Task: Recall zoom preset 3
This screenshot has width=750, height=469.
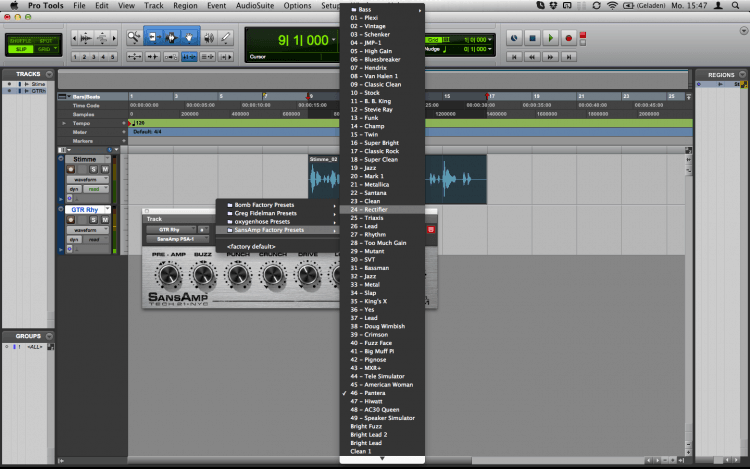Action: (x=94, y=56)
